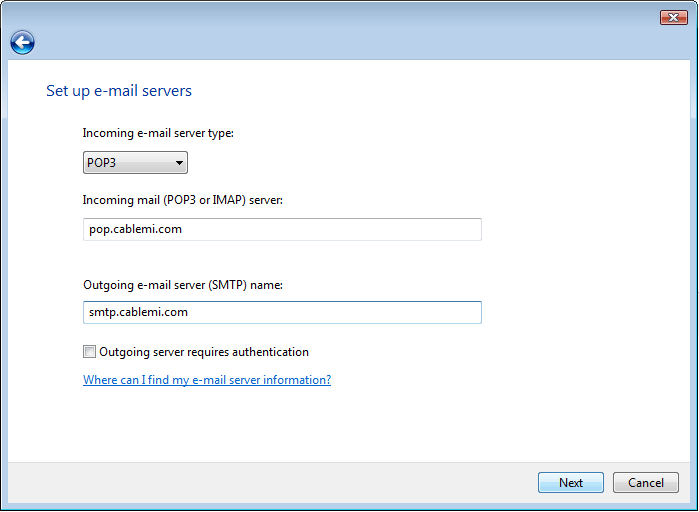Click the 'Outgoing e-mail server (SMTP) name:' label
Screen dimensions: 699x512
point(183,285)
